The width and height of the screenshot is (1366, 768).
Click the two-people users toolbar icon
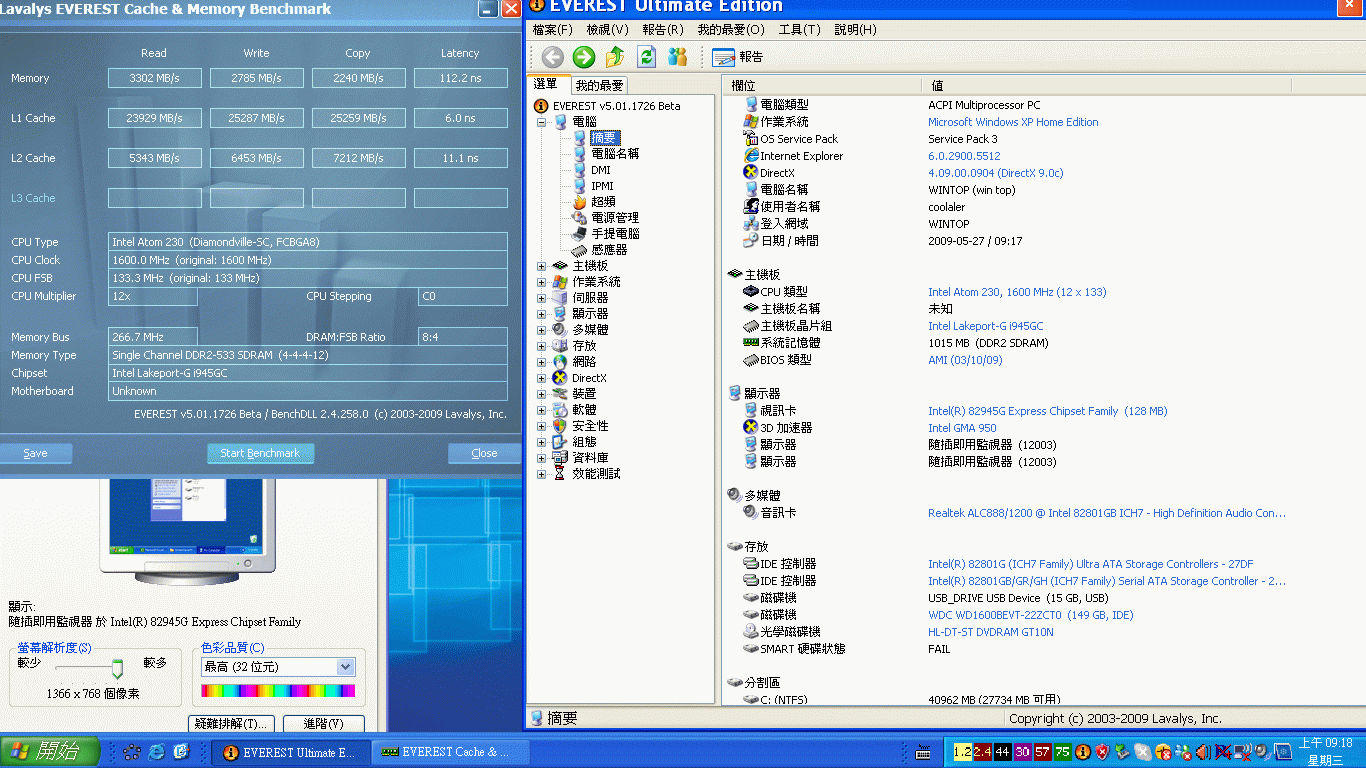pyautogui.click(x=678, y=57)
